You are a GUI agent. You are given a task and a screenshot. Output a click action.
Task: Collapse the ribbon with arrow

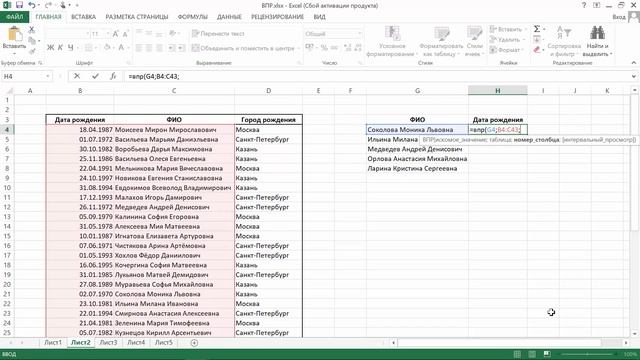click(x=633, y=63)
